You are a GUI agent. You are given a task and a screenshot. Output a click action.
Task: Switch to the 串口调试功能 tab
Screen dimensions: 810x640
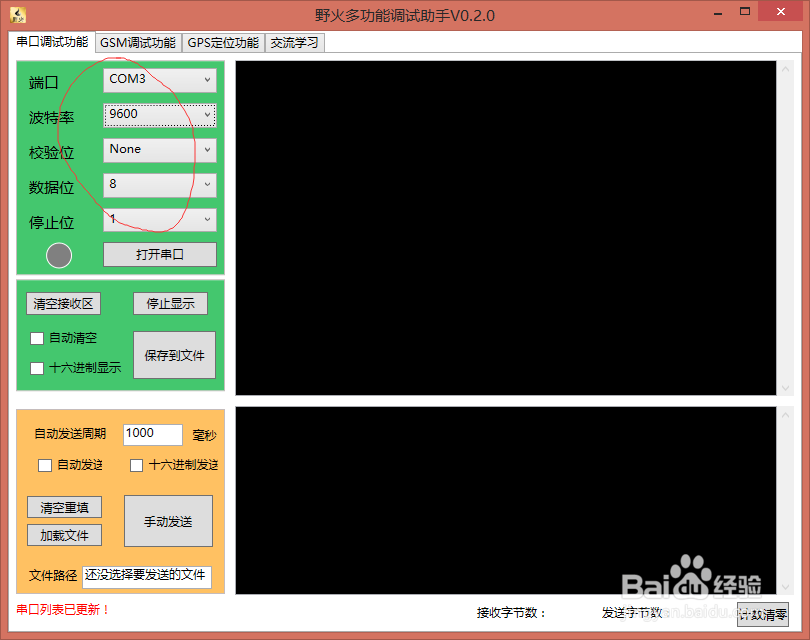tap(52, 42)
